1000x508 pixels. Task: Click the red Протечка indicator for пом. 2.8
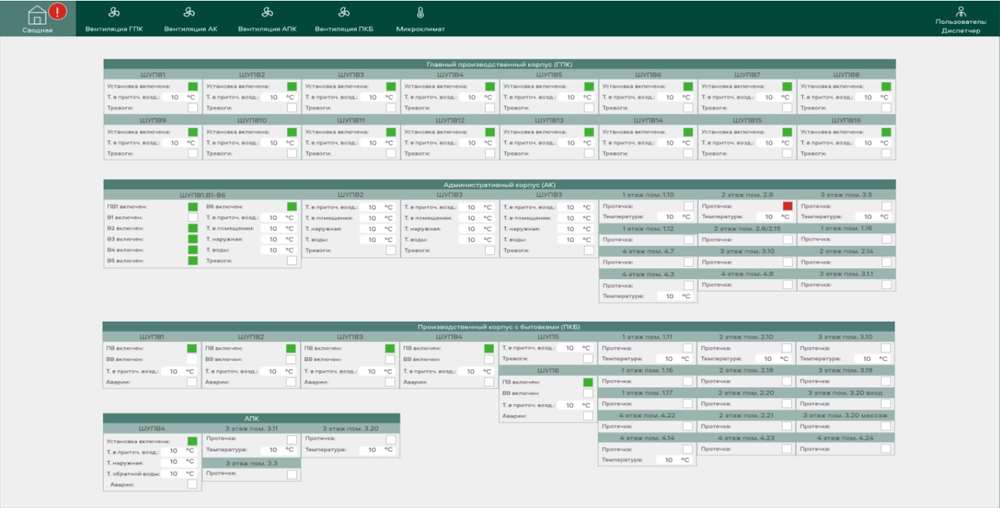click(787, 206)
